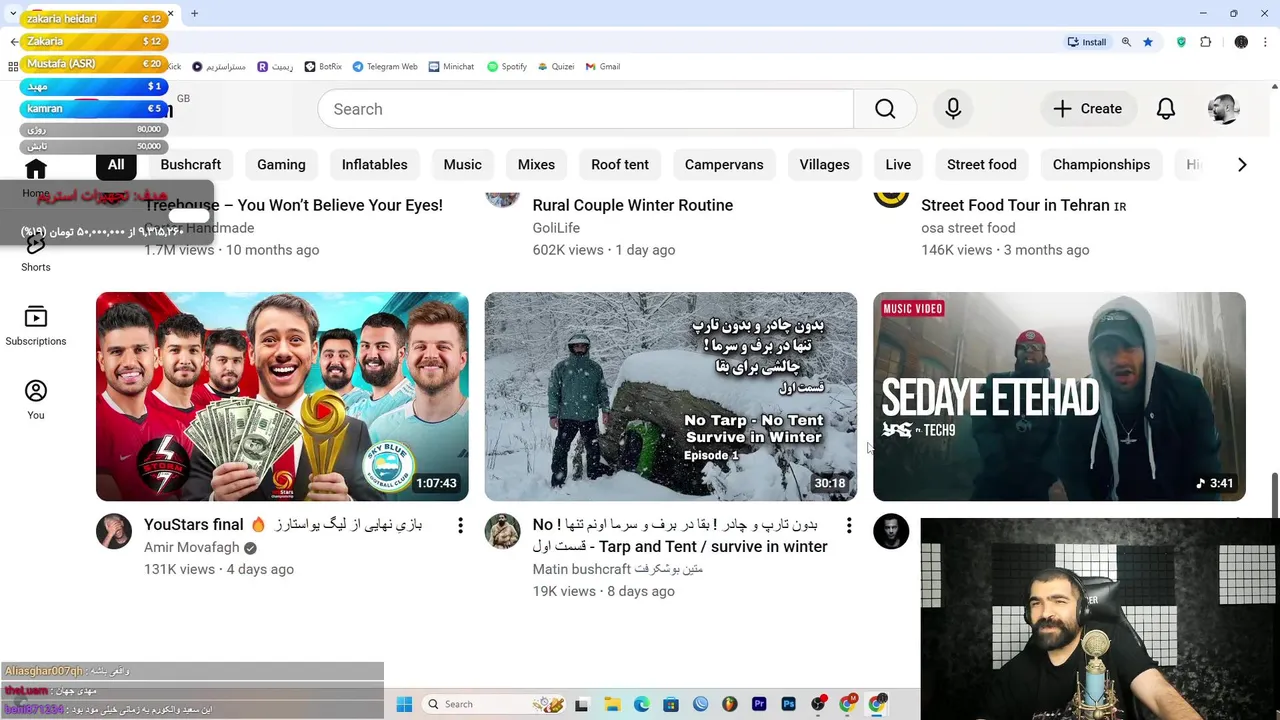Open Chrome profile avatar in toolbar
This screenshot has height=720, width=1280.
[x=1241, y=42]
